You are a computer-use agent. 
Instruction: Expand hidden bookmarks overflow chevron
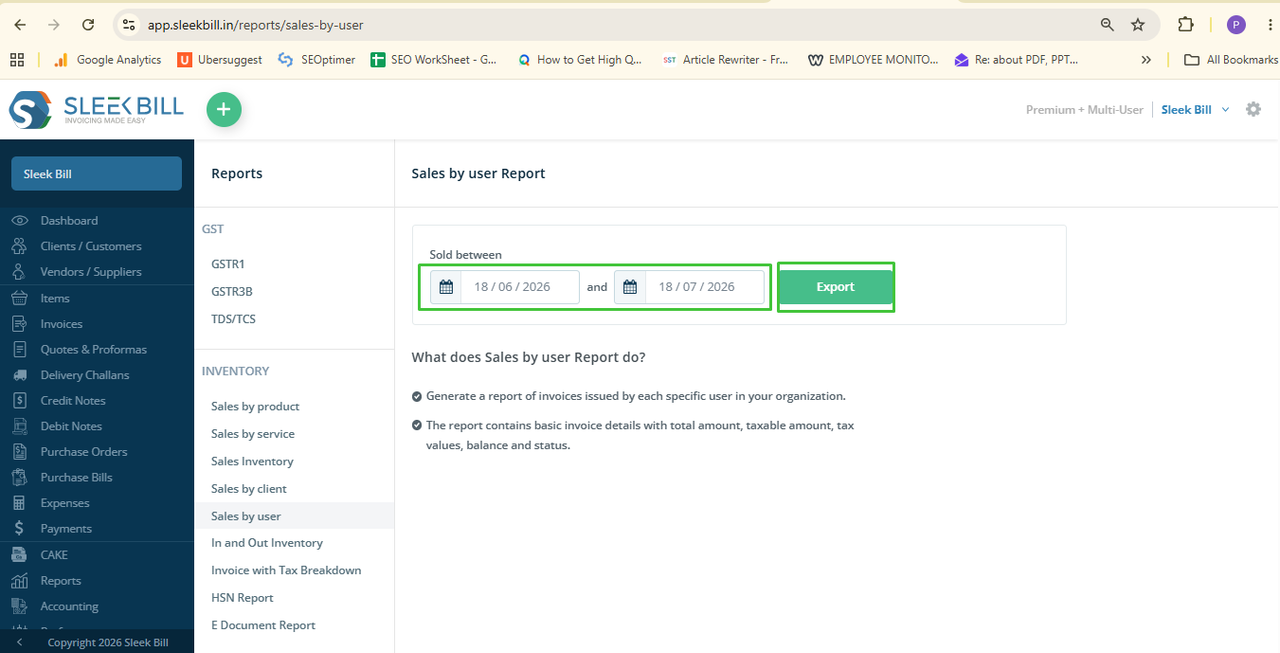1146,60
